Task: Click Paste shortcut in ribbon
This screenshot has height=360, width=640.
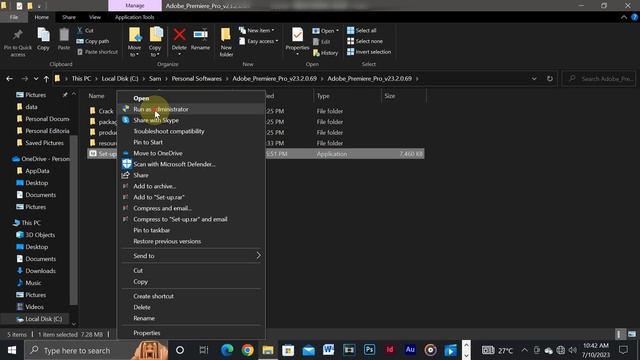Action: point(97,52)
